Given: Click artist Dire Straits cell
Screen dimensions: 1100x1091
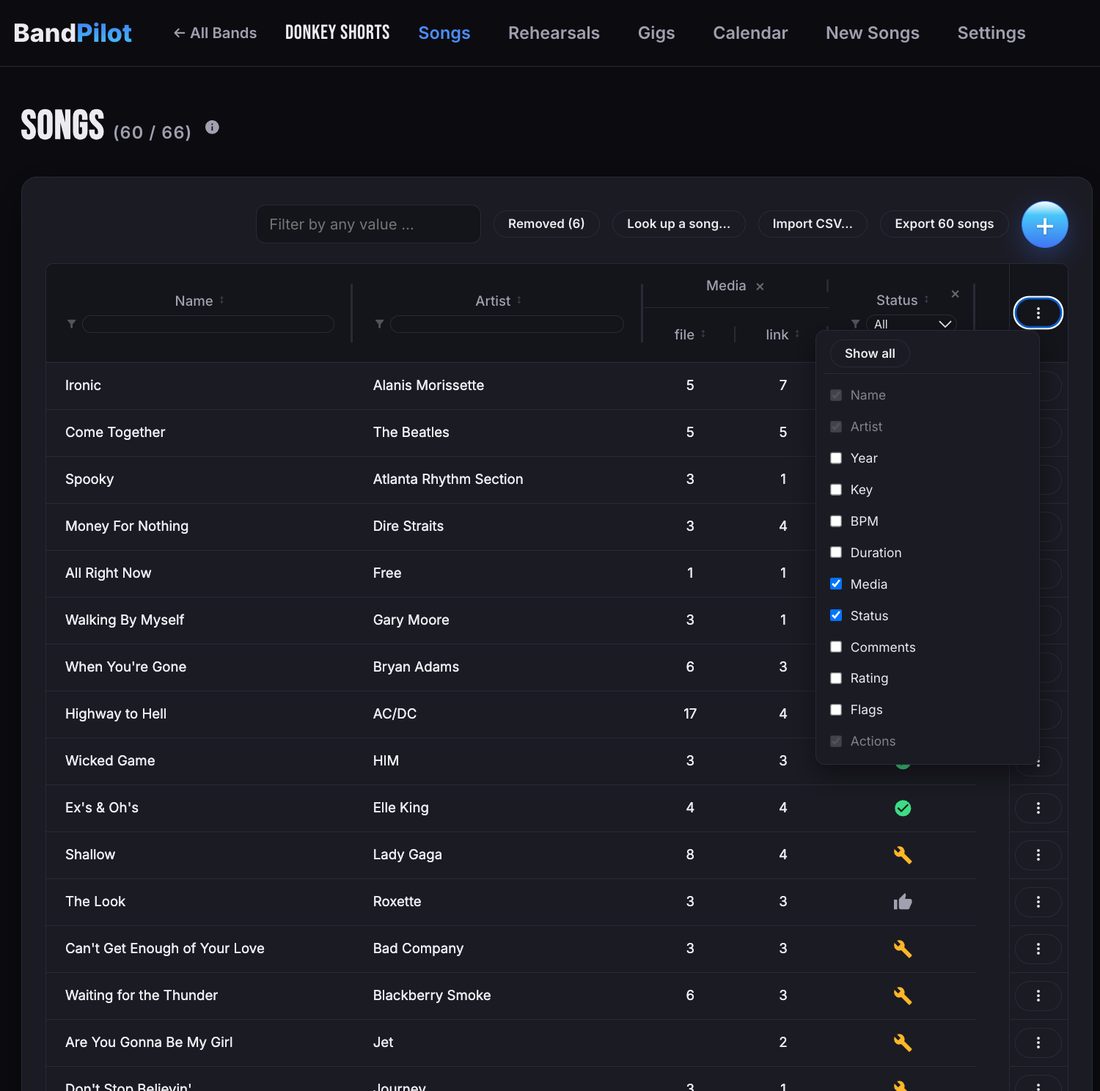Looking at the screenshot, I should point(408,526).
